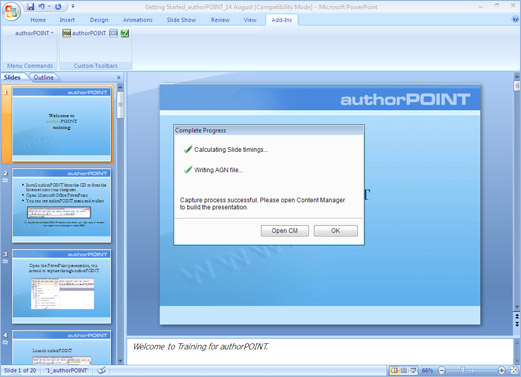Switch to Normal view from status bar
Image resolution: width=521 pixels, height=377 pixels.
click(x=394, y=370)
